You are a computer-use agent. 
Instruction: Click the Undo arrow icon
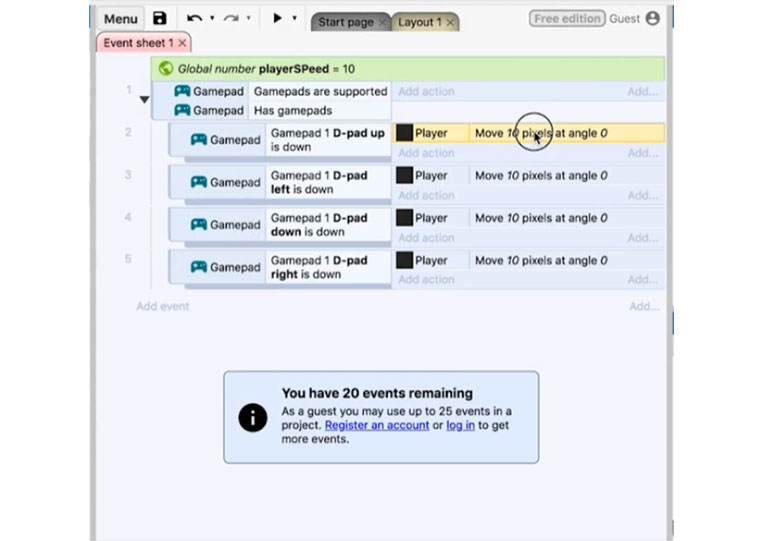click(195, 18)
